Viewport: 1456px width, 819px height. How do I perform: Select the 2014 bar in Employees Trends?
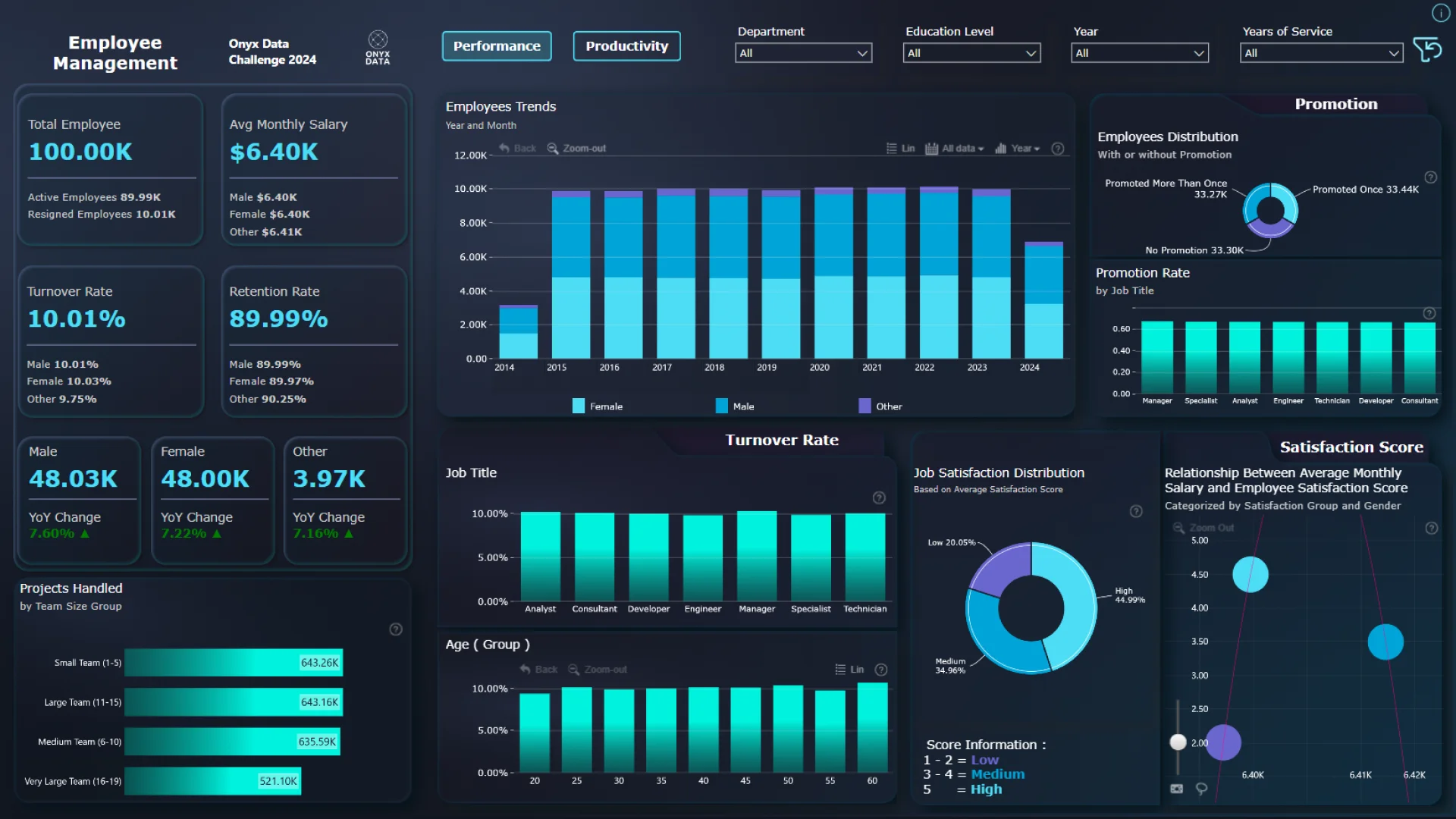tap(519, 332)
